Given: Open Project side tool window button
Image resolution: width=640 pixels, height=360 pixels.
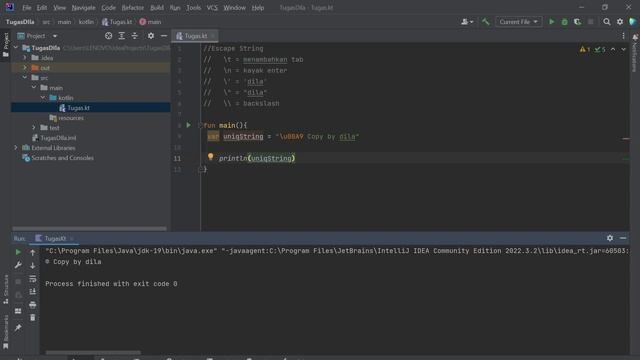Looking at the screenshot, I should [6, 45].
